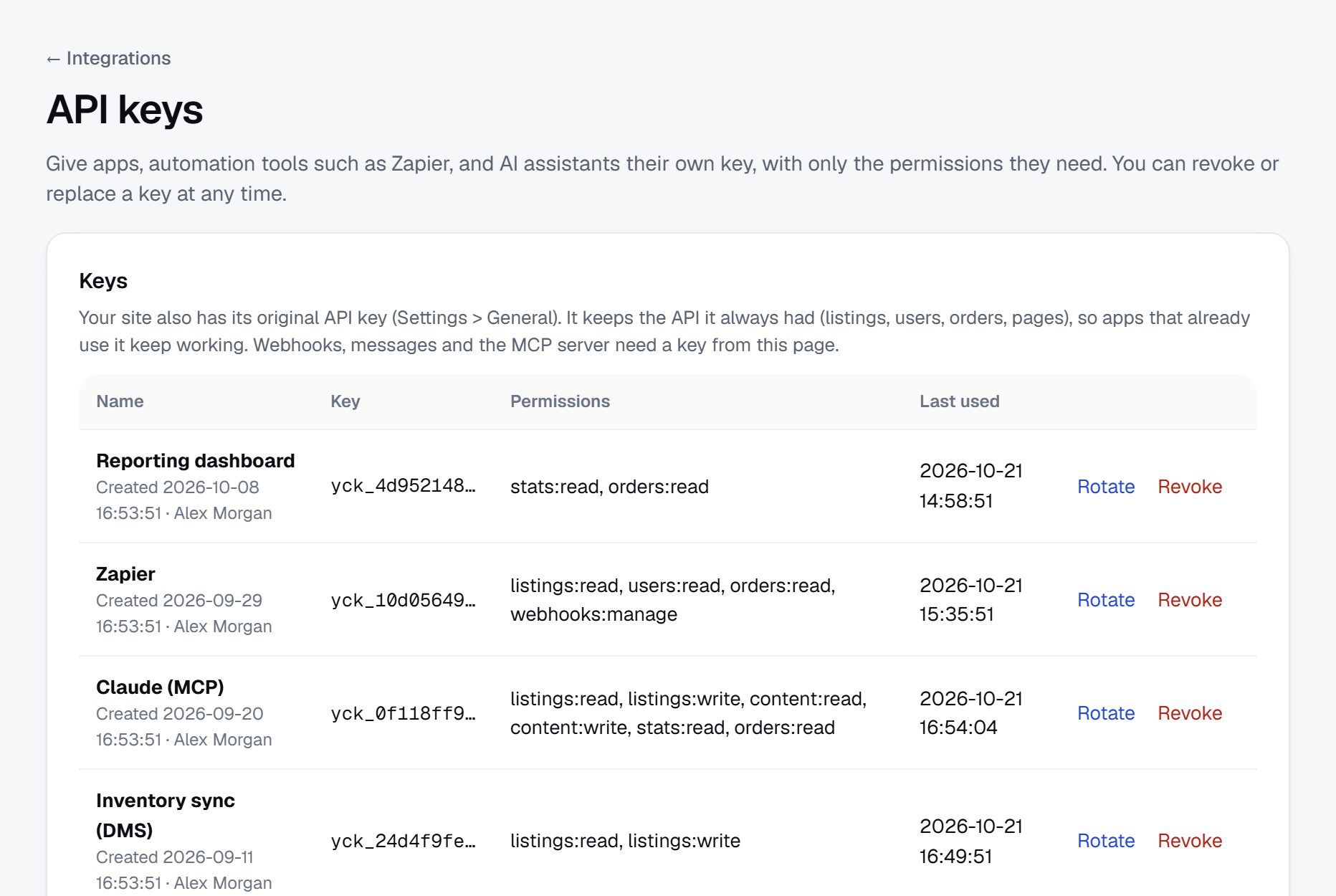Rotate the Reporting dashboard key

tap(1106, 486)
